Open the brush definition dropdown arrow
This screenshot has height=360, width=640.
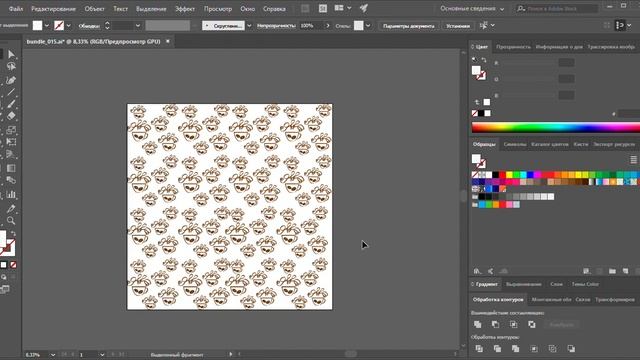pyautogui.click(x=249, y=25)
